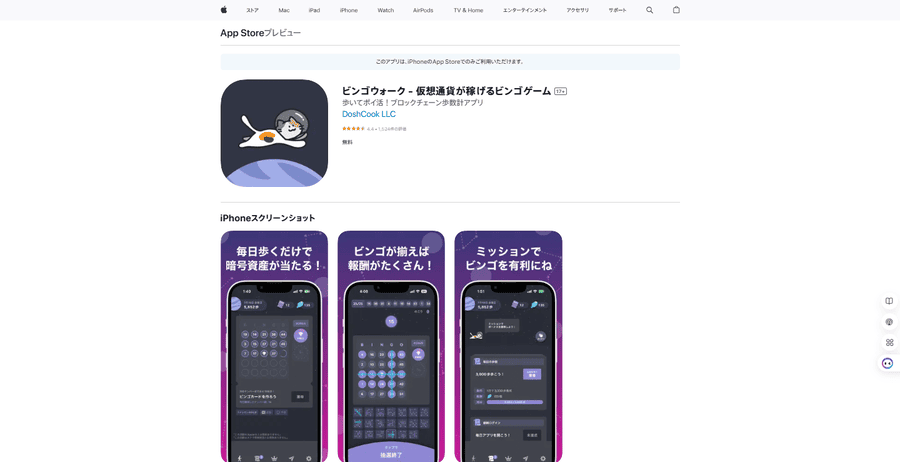Open the search magnifier in navigation

[x=650, y=10]
